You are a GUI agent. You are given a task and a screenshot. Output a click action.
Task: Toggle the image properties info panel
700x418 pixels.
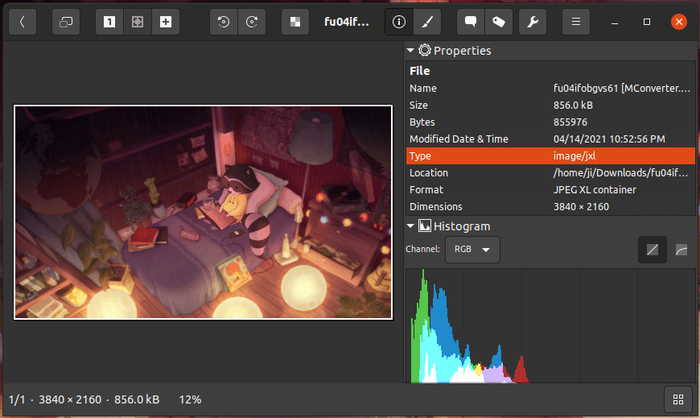click(x=399, y=21)
